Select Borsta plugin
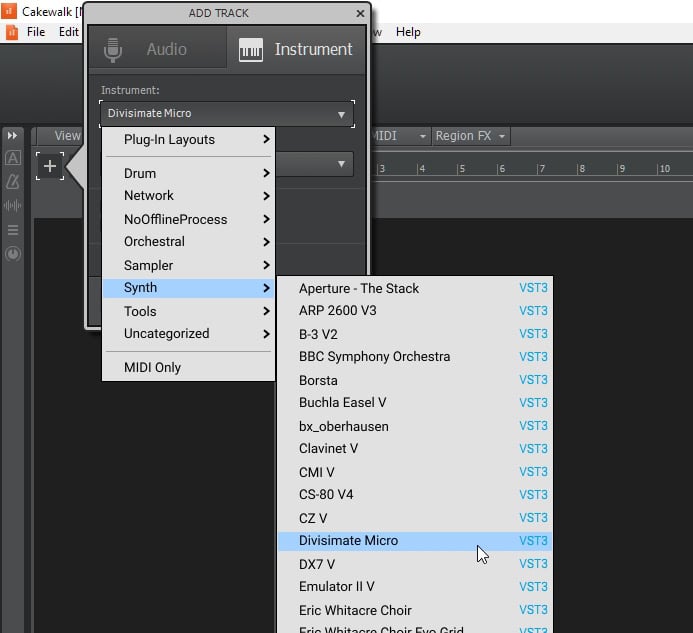 coord(415,380)
